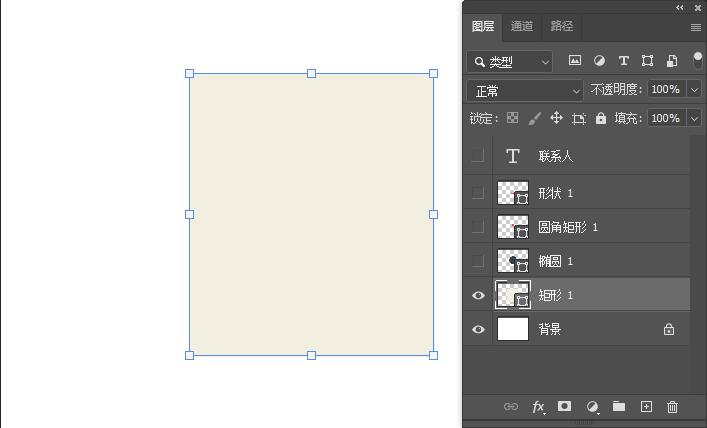
Task: Select the 圆角矩形 1 layer name
Action: (x=568, y=227)
